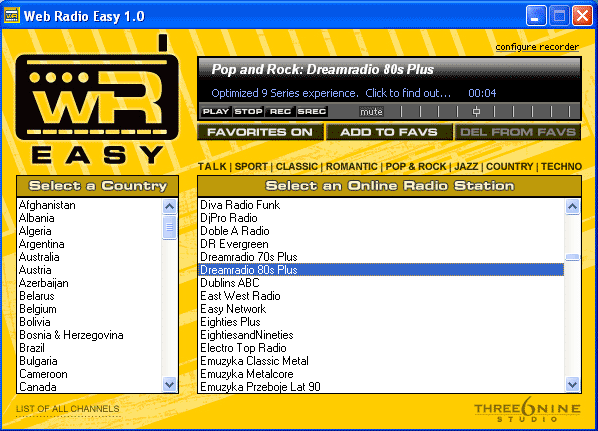Add current station to favorites
Viewport: 598px width, 431px height.
389,132
